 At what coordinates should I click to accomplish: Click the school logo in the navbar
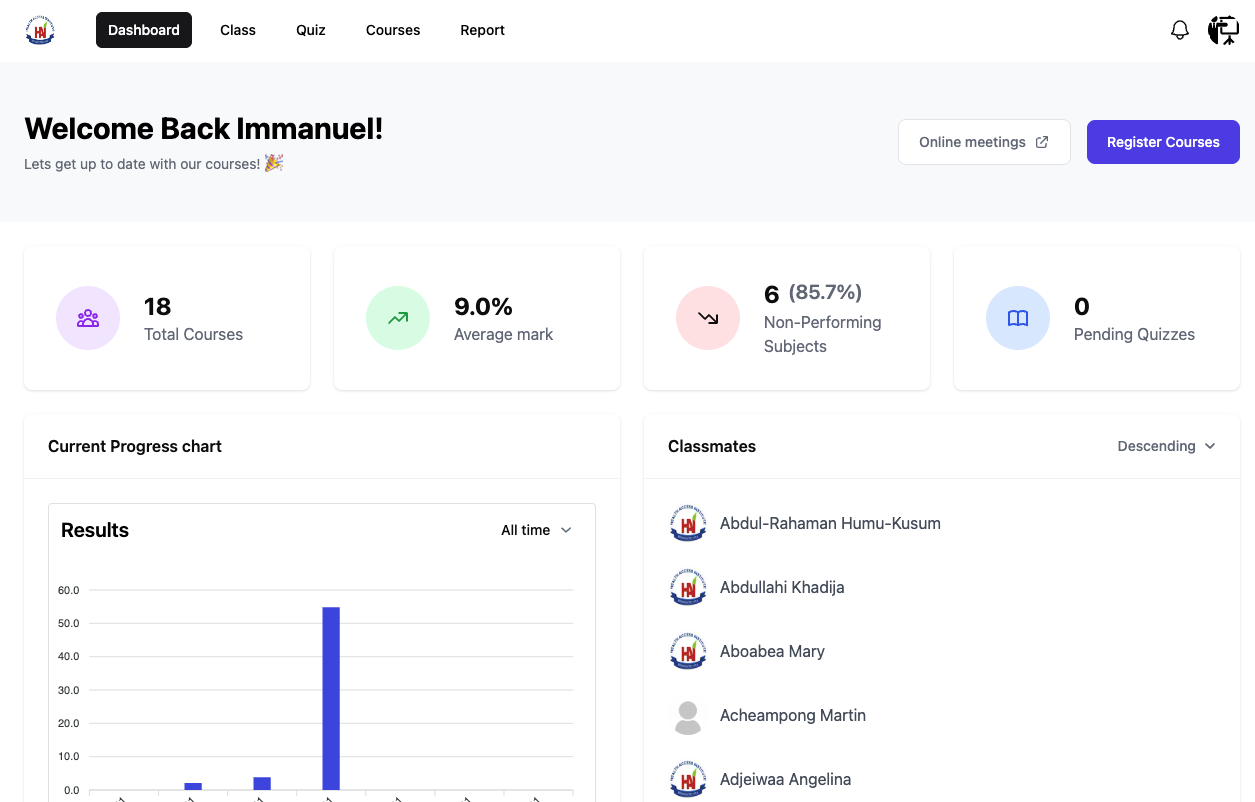pos(40,30)
